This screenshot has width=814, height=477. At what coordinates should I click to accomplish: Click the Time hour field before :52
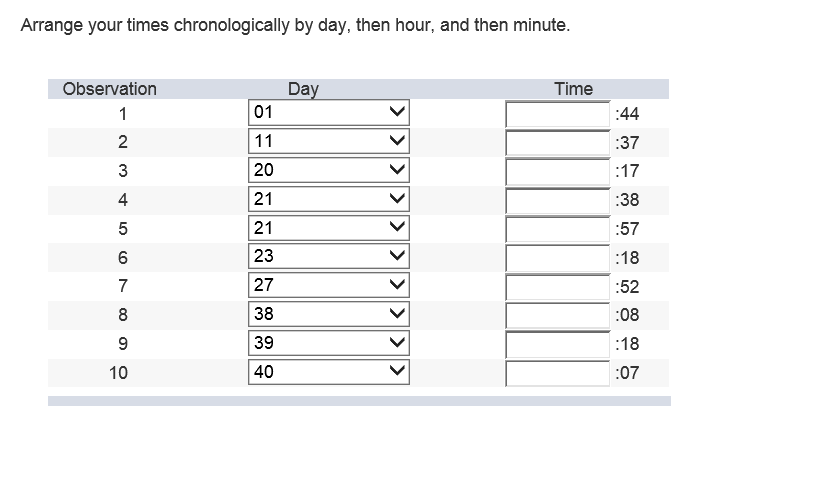pos(559,287)
